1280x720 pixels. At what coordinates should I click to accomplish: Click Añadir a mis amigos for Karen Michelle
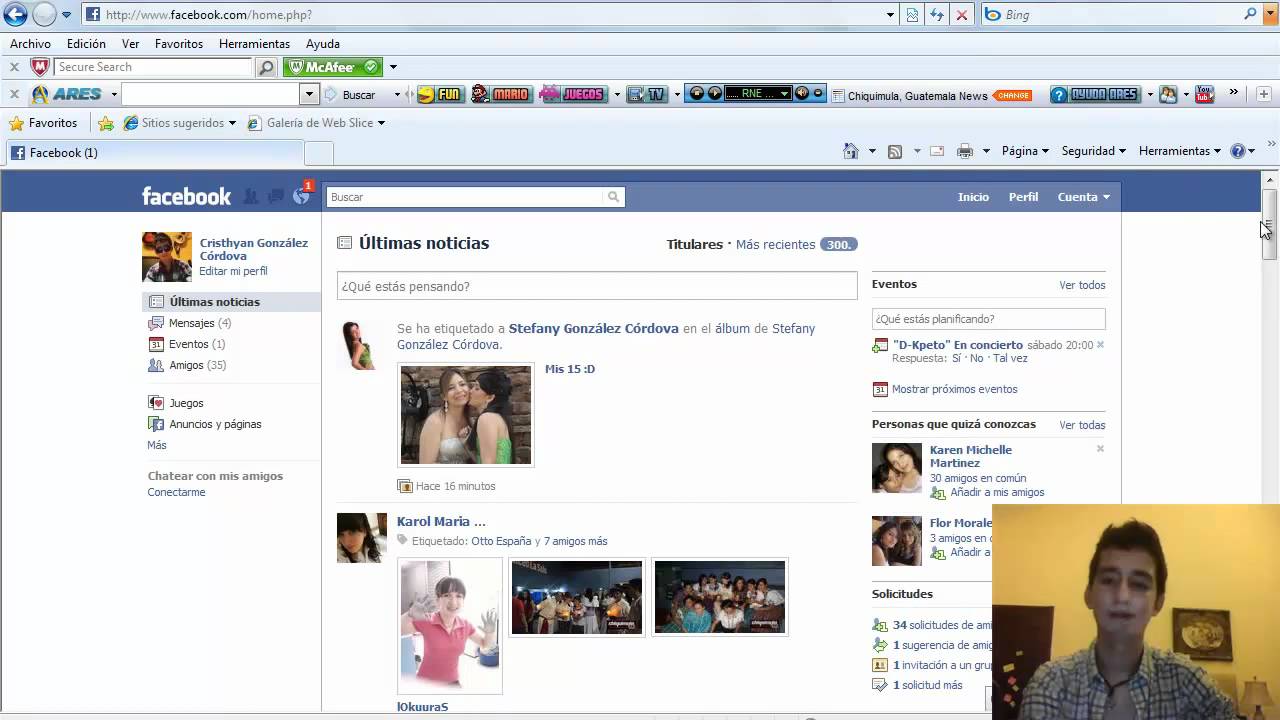[997, 492]
